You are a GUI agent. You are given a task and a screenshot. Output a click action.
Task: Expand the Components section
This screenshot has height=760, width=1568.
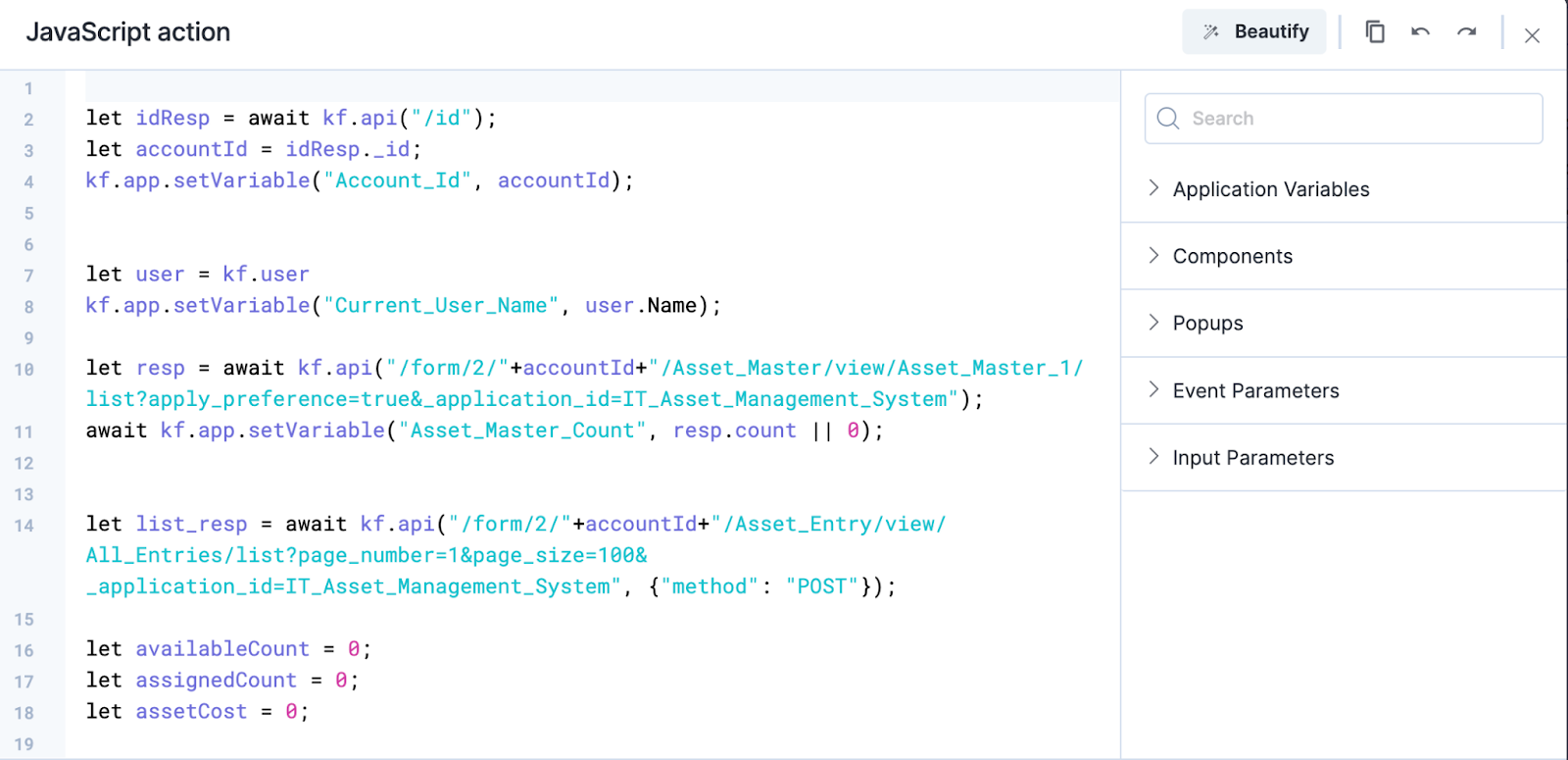(x=1344, y=256)
